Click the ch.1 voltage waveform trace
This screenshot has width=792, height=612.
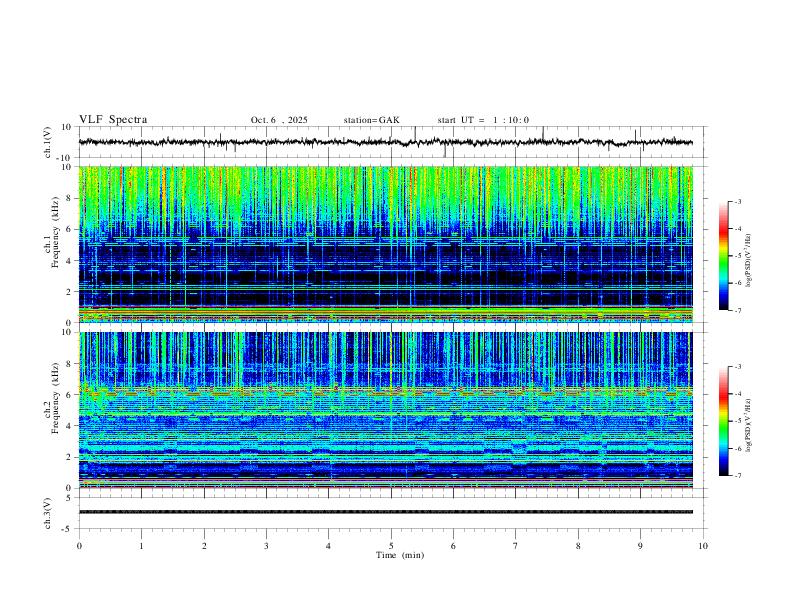(385, 142)
